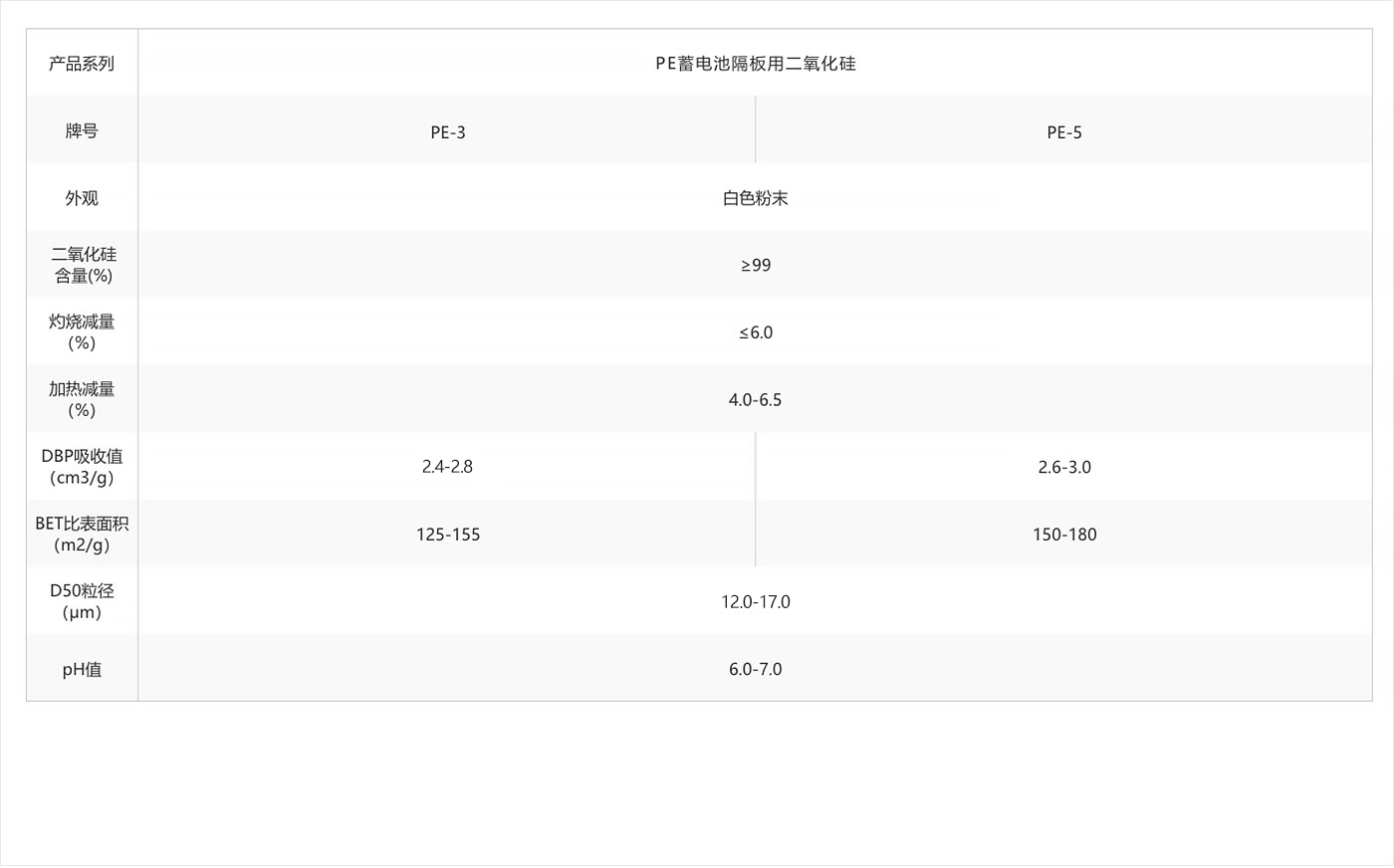Select the PE-5 grade cell
This screenshot has width=1394, height=868.
coord(1063,132)
